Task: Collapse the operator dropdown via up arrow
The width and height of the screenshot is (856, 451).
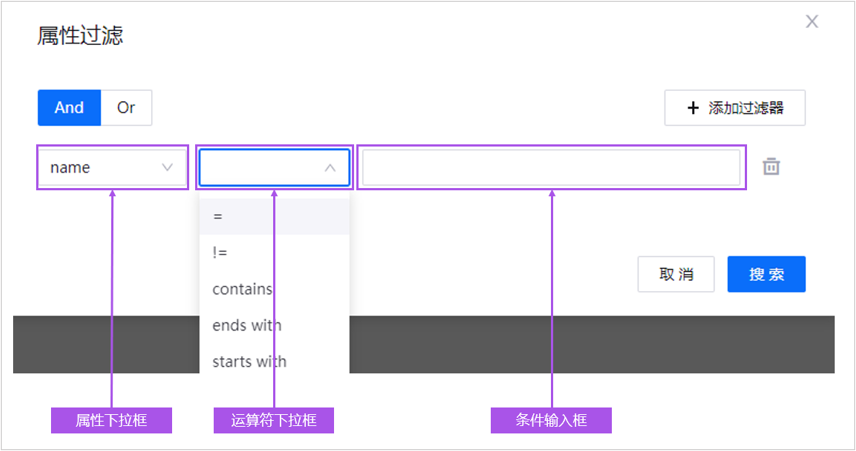Action: pyautogui.click(x=330, y=168)
